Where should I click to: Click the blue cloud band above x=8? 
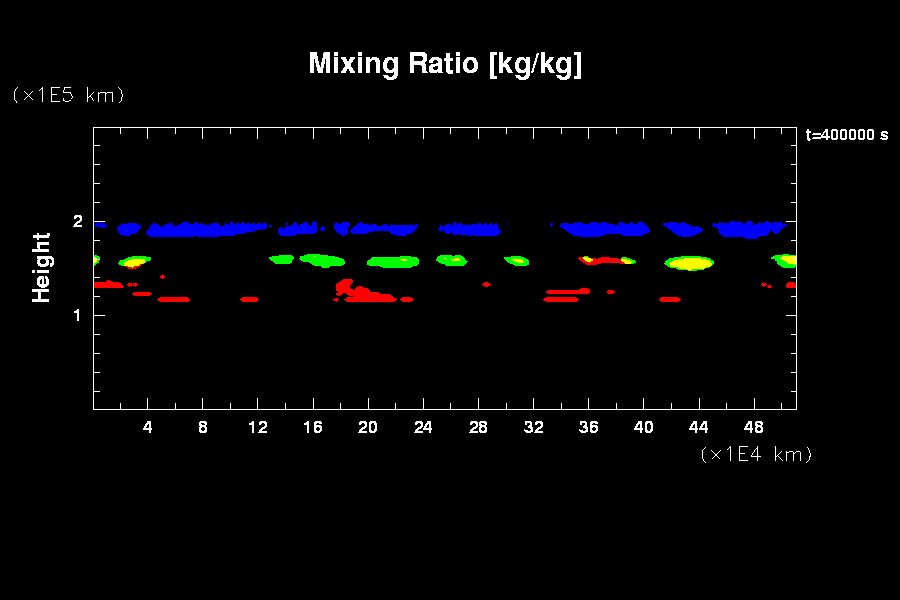click(200, 230)
